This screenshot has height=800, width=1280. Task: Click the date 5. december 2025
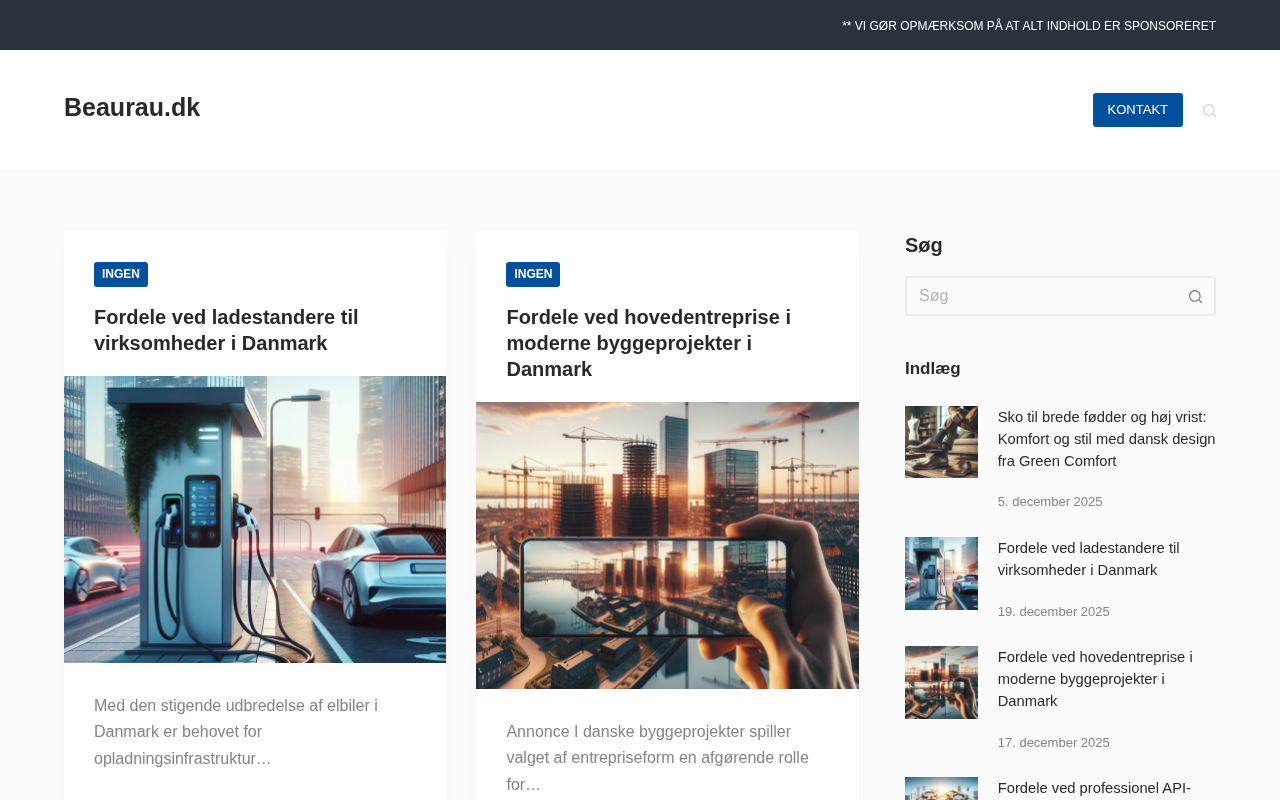pos(1050,502)
